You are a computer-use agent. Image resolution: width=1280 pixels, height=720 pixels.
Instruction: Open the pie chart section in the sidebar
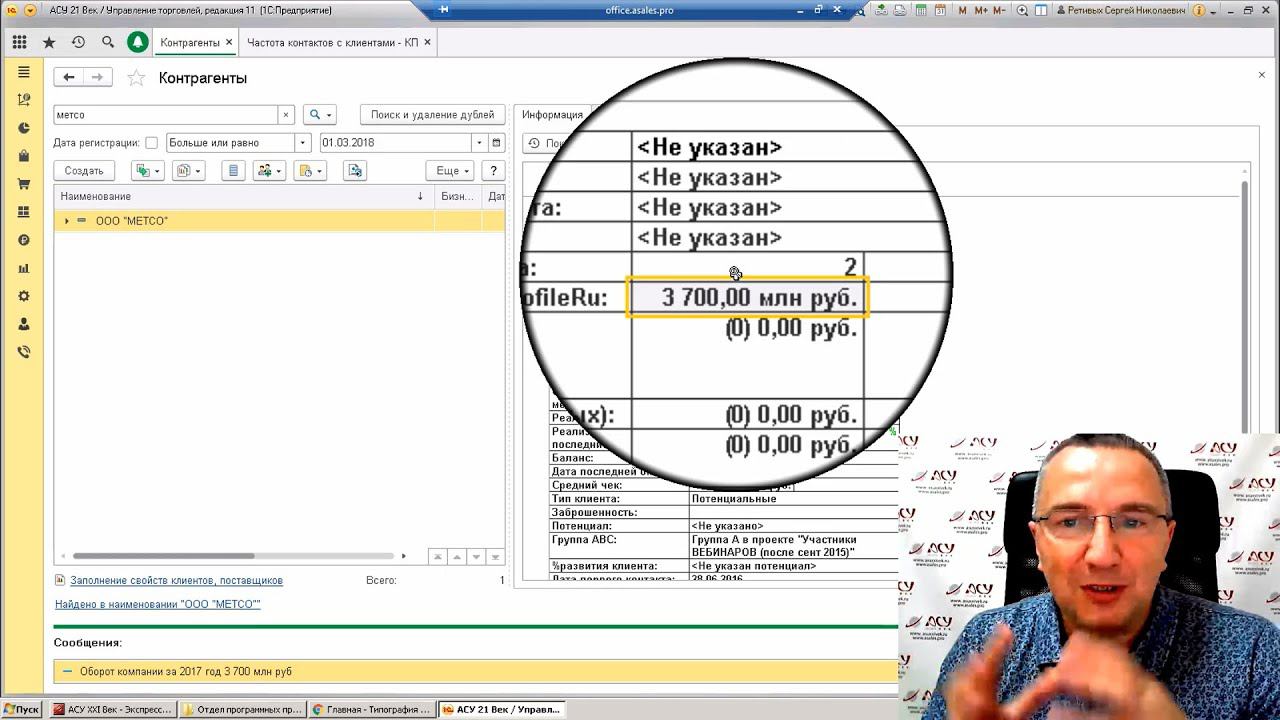click(x=24, y=128)
